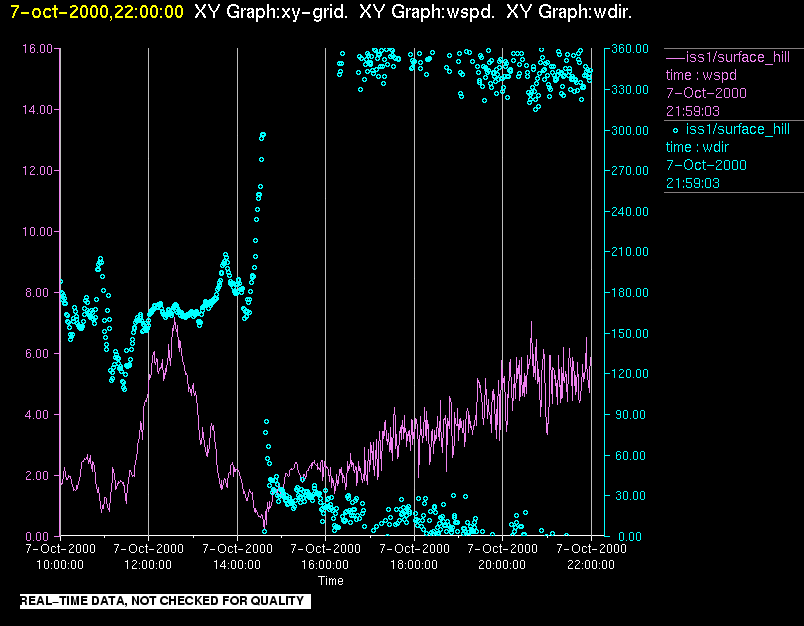Click the REAL-TIME DATA, NOT CHECKED FOR QUALITY banner
This screenshot has height=626, width=804.
(x=165, y=601)
